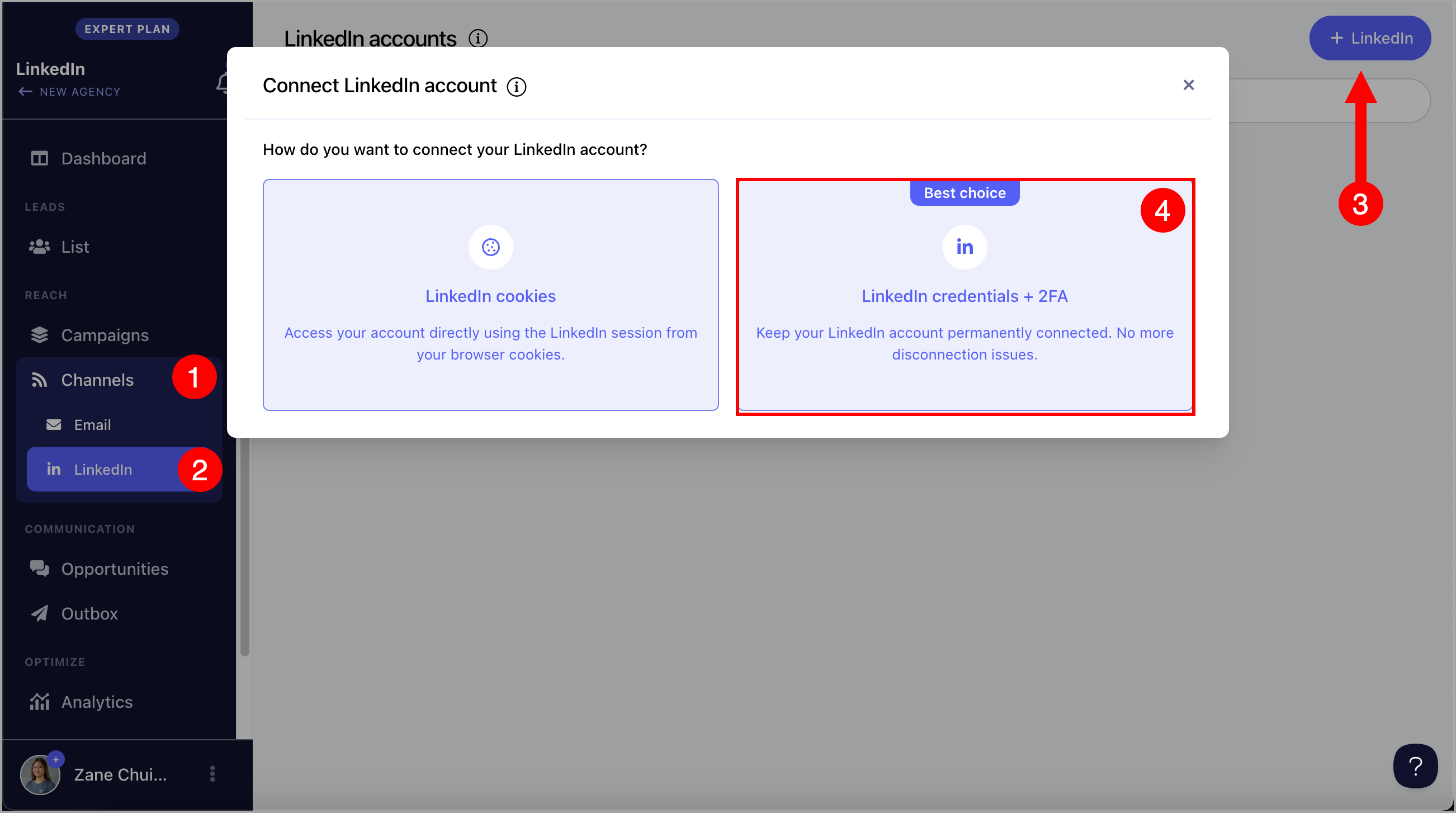This screenshot has height=813, width=1456.
Task: Click the stacked layers Campaigns icon
Action: click(x=39, y=335)
